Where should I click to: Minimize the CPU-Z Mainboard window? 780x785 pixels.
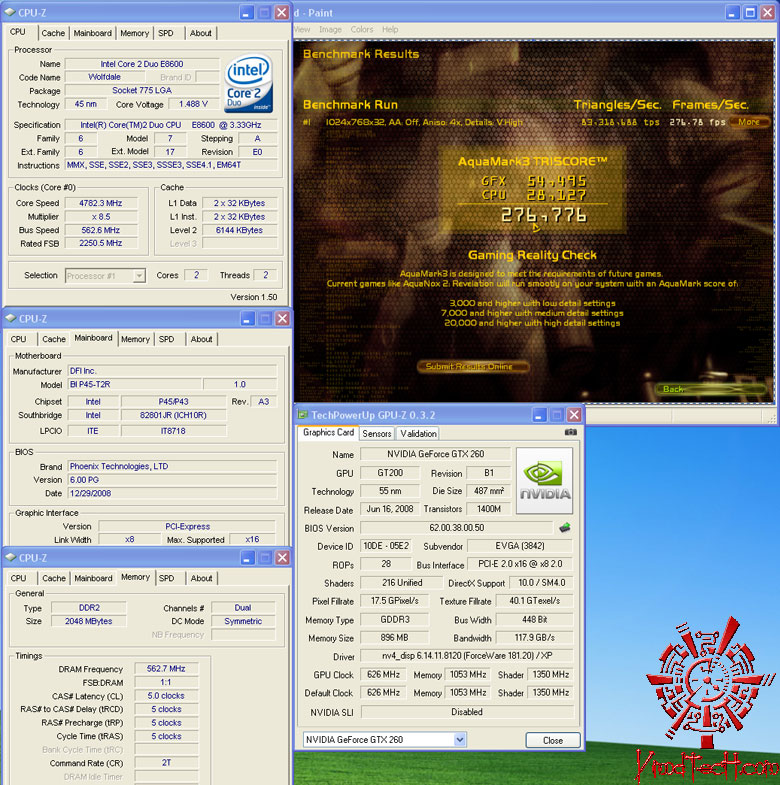click(247, 318)
